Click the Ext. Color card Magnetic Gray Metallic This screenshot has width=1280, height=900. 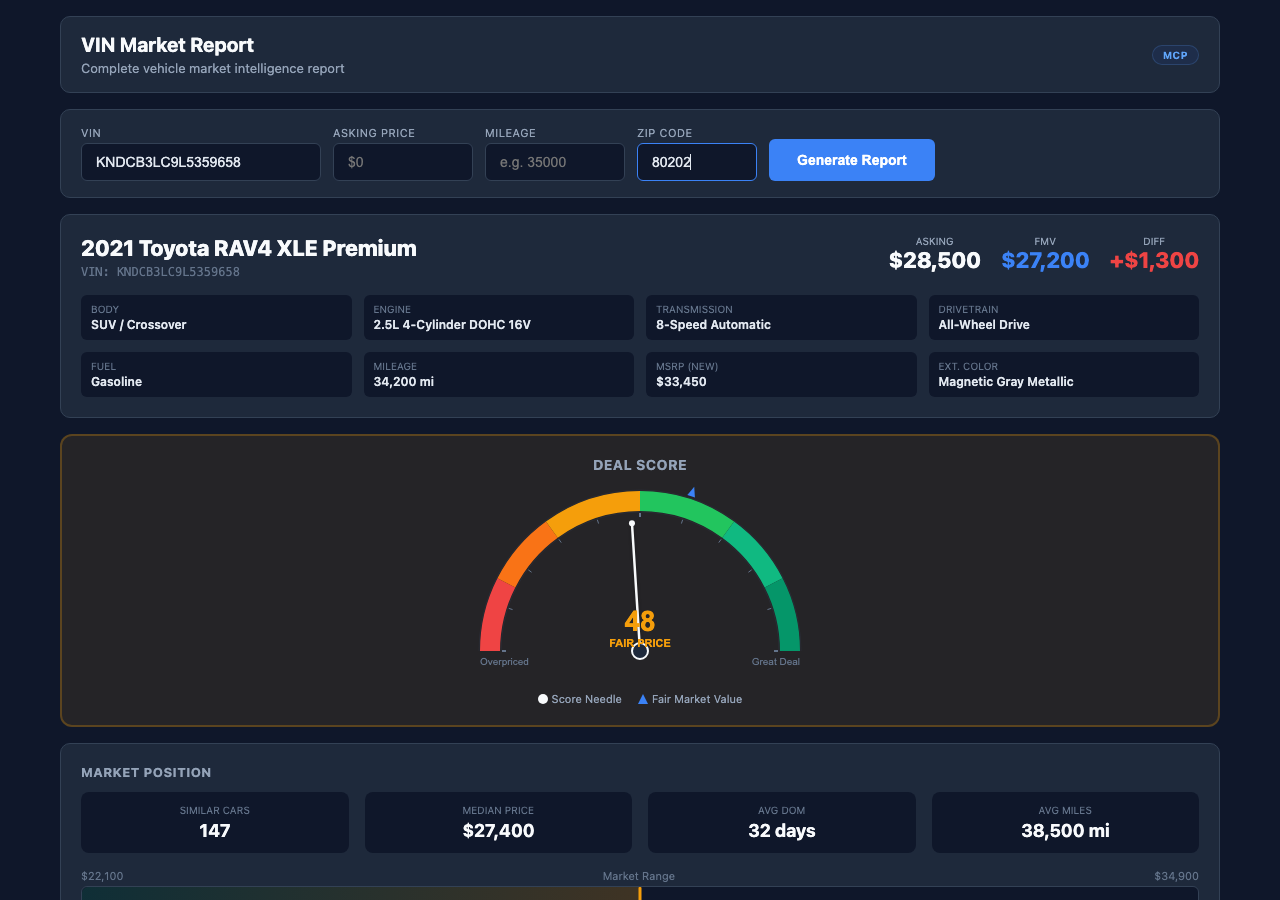pyautogui.click(x=1064, y=374)
